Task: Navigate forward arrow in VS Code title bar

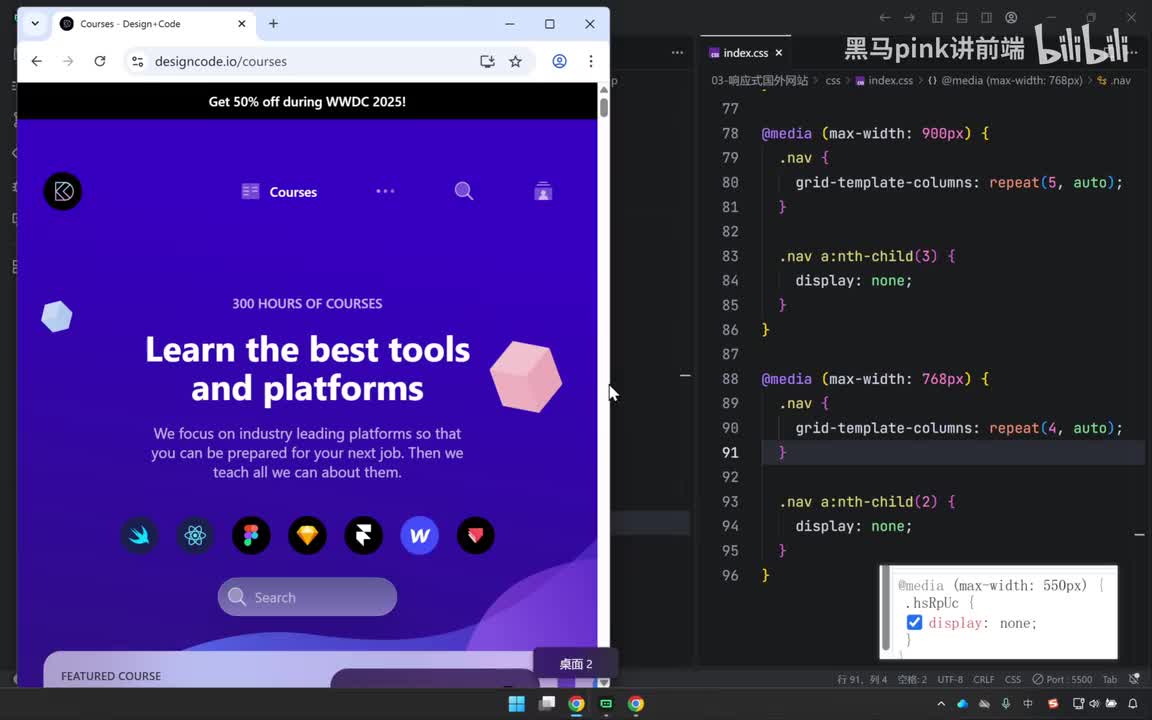Action: point(910,17)
